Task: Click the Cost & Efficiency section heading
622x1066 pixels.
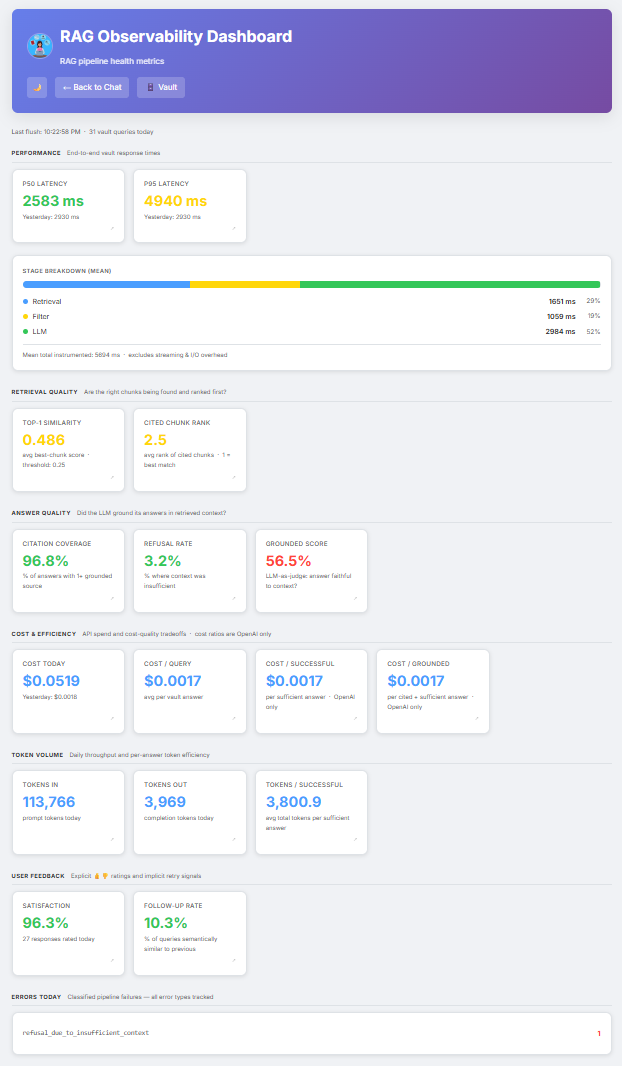Action: tap(44, 634)
